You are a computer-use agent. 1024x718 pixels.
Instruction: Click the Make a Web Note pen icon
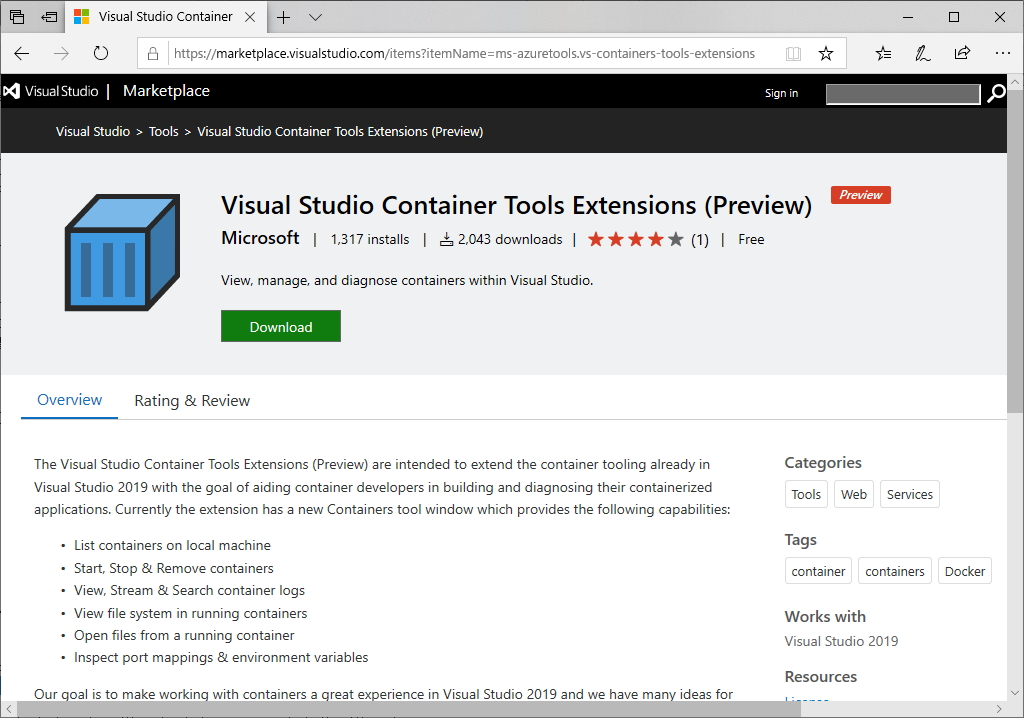[922, 53]
